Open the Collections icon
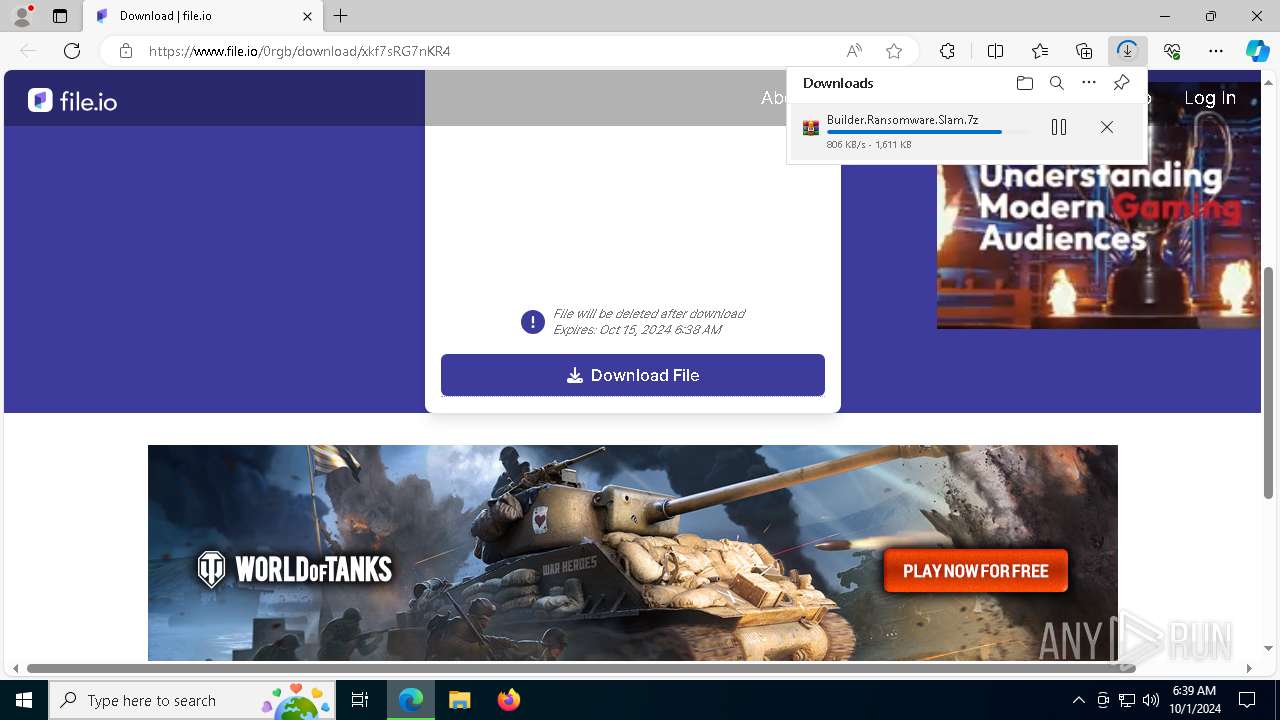Image resolution: width=1280 pixels, height=720 pixels. coord(1084,51)
